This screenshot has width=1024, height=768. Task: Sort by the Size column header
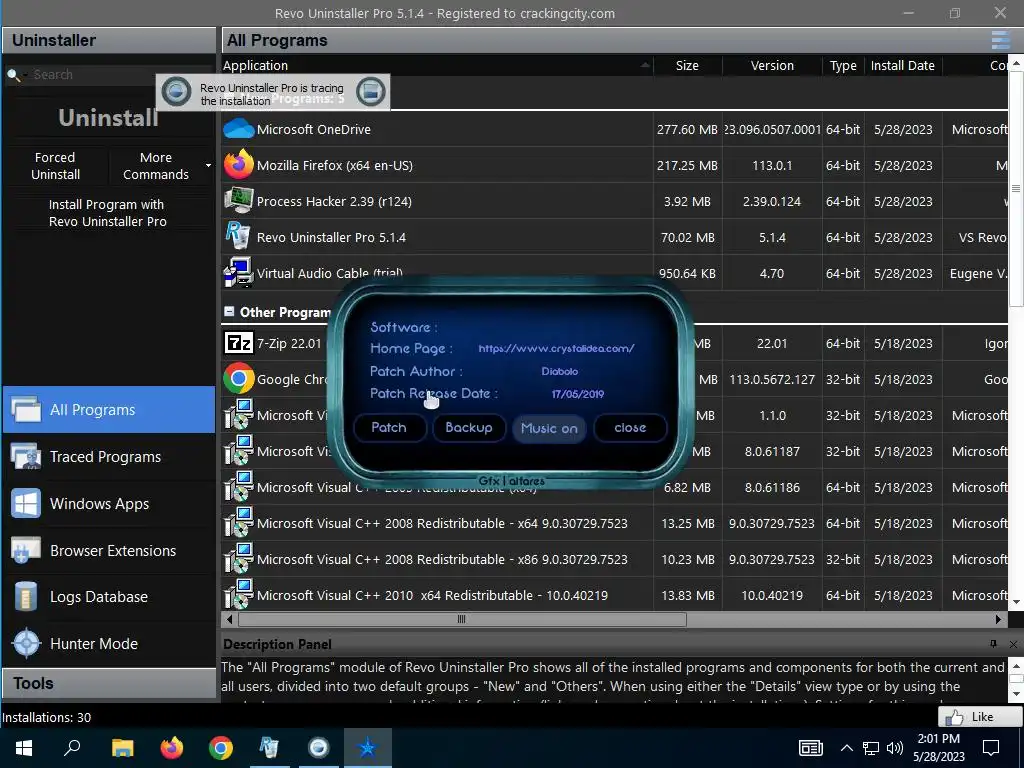point(687,65)
